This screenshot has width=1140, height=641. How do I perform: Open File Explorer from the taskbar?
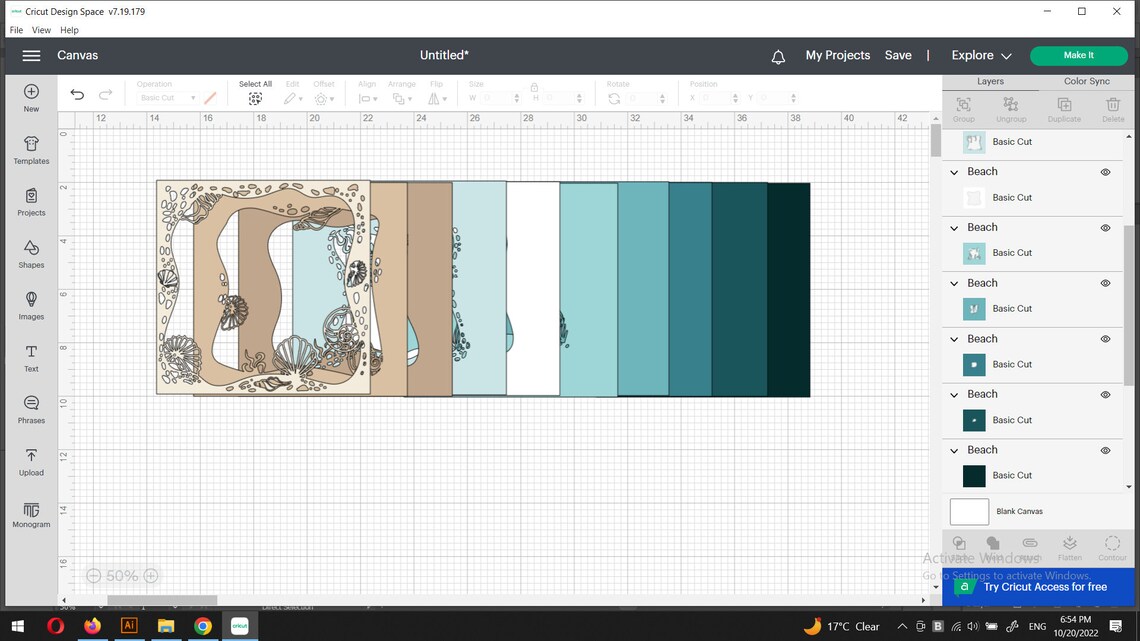point(166,626)
